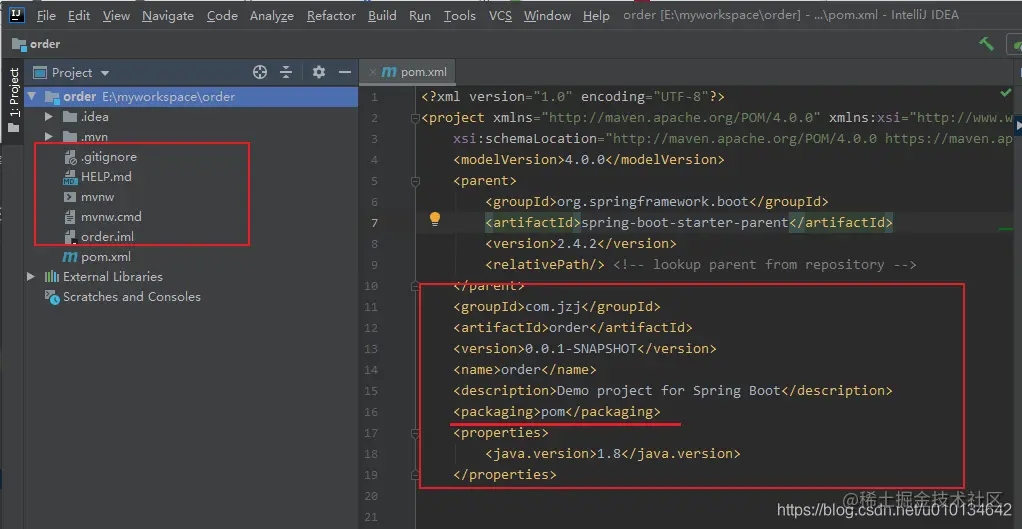Click the Scratches and Consoles icon
Viewport: 1022px width, 529px height.
pos(51,296)
